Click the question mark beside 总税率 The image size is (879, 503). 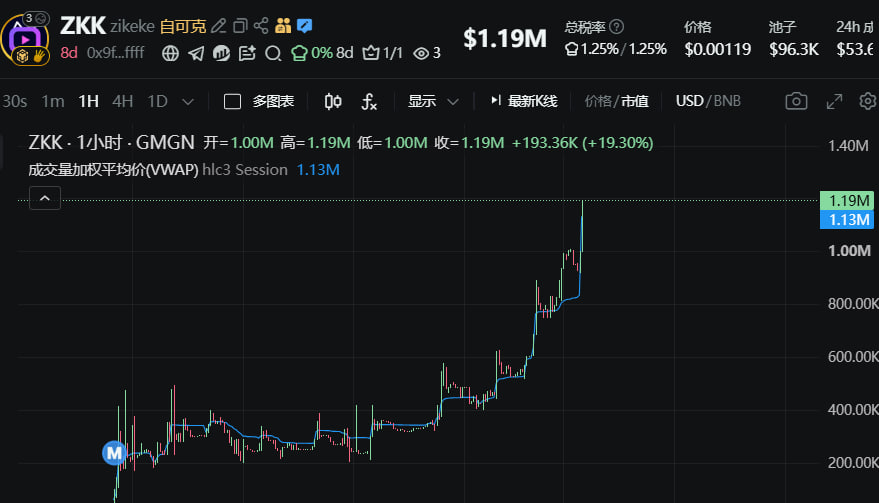pos(616,26)
